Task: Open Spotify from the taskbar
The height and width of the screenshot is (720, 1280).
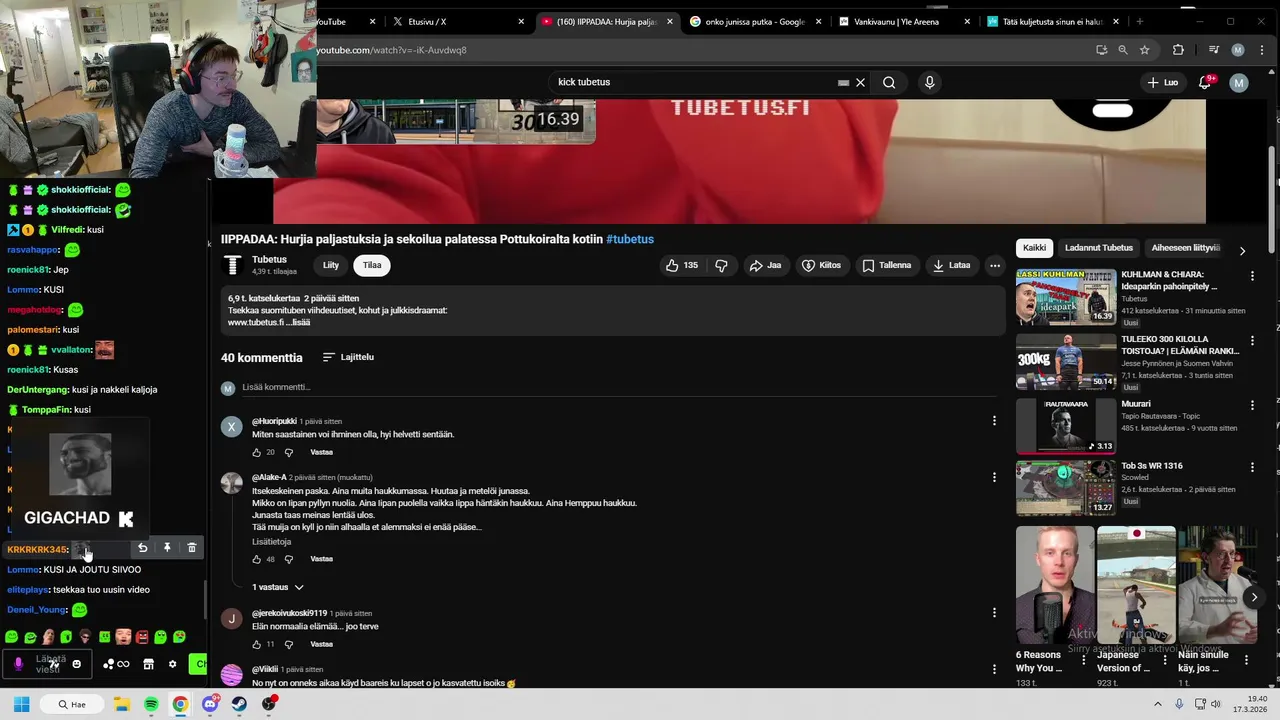Action: tap(151, 704)
